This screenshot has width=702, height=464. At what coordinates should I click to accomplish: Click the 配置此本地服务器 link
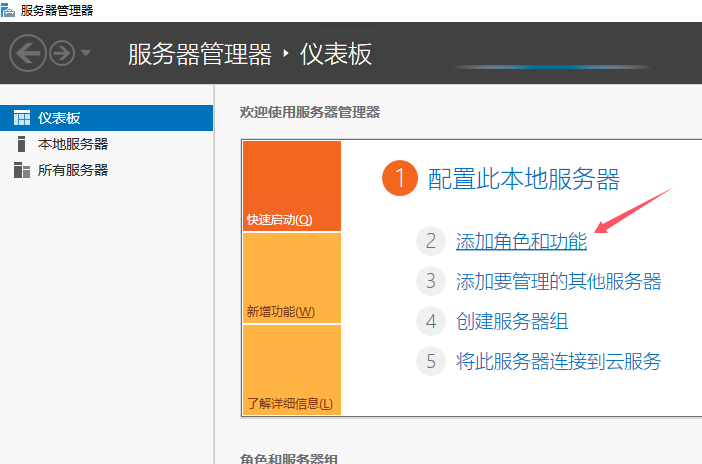(x=524, y=180)
